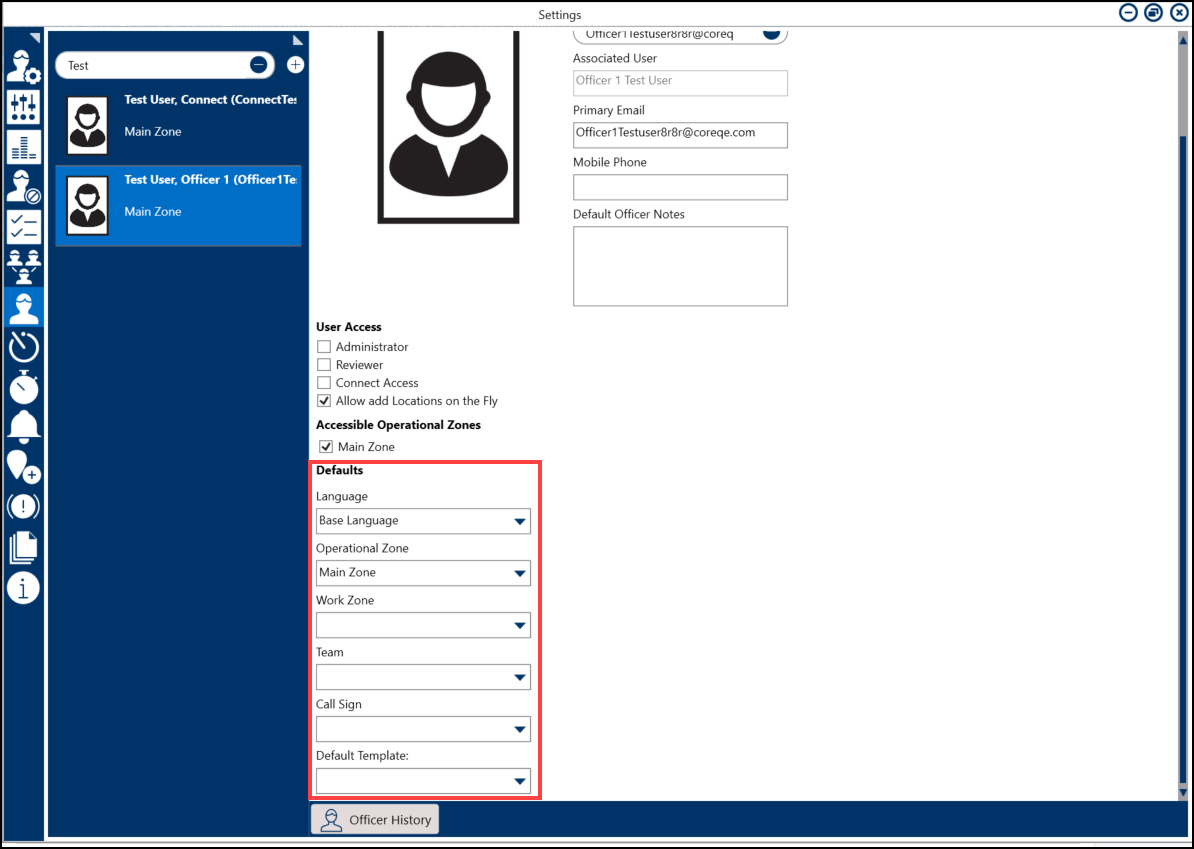Image resolution: width=1194 pixels, height=849 pixels.
Task: Open the location pin with plus icon
Action: click(x=23, y=466)
